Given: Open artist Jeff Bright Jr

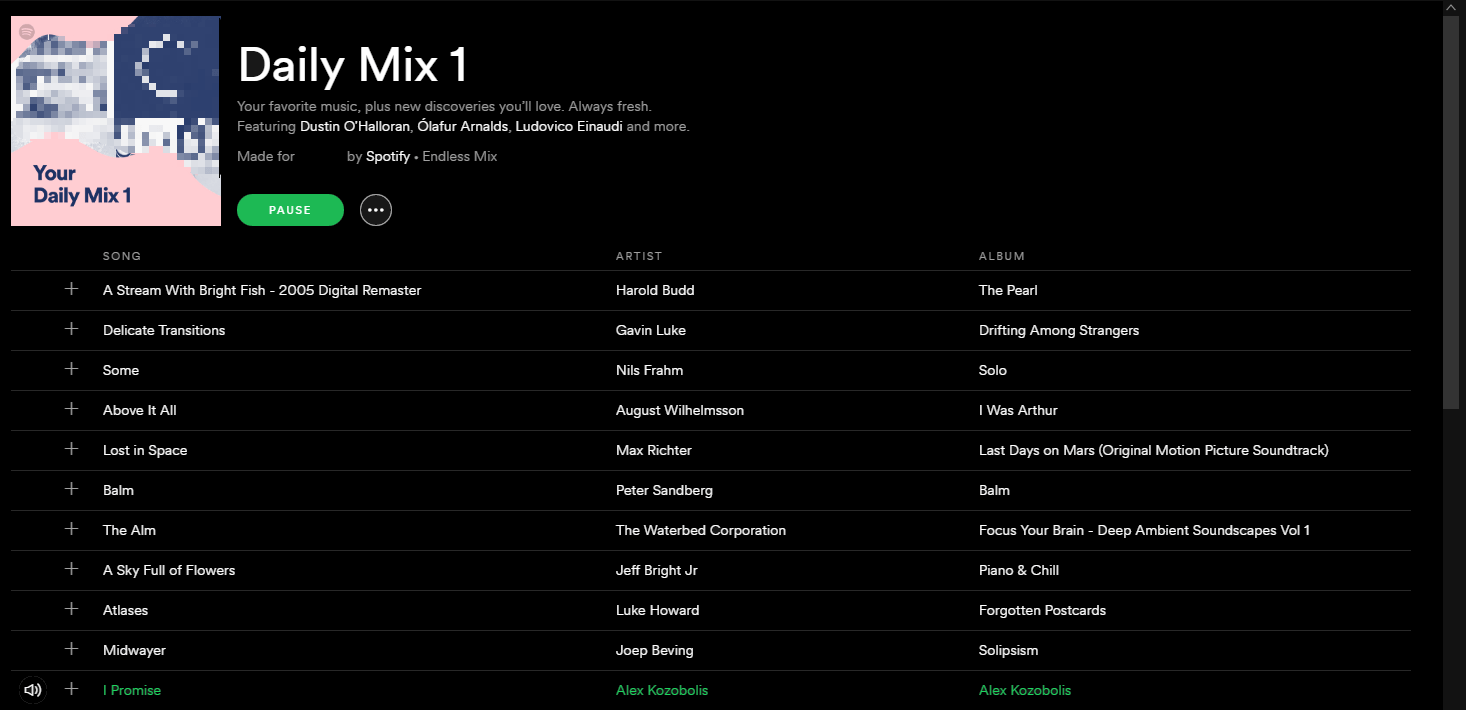Looking at the screenshot, I should (657, 570).
